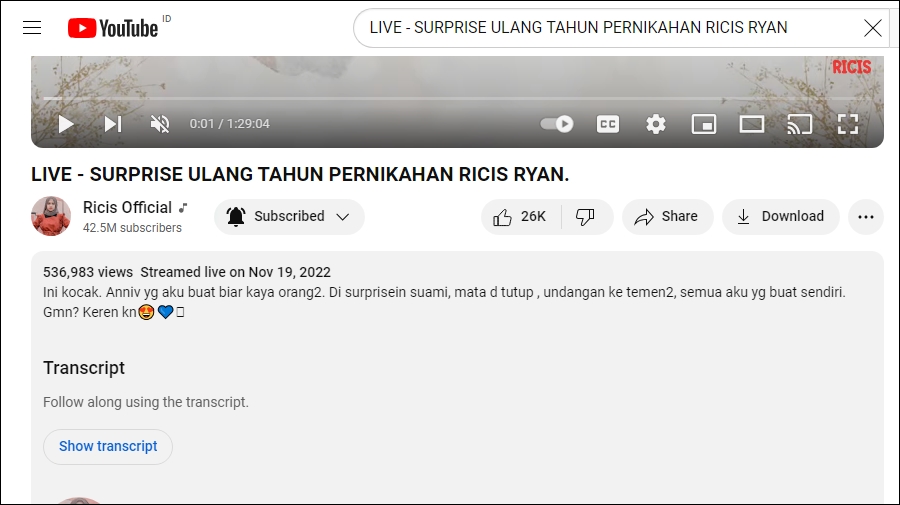900x505 pixels.
Task: Open the hamburger guide menu
Action: 32,28
